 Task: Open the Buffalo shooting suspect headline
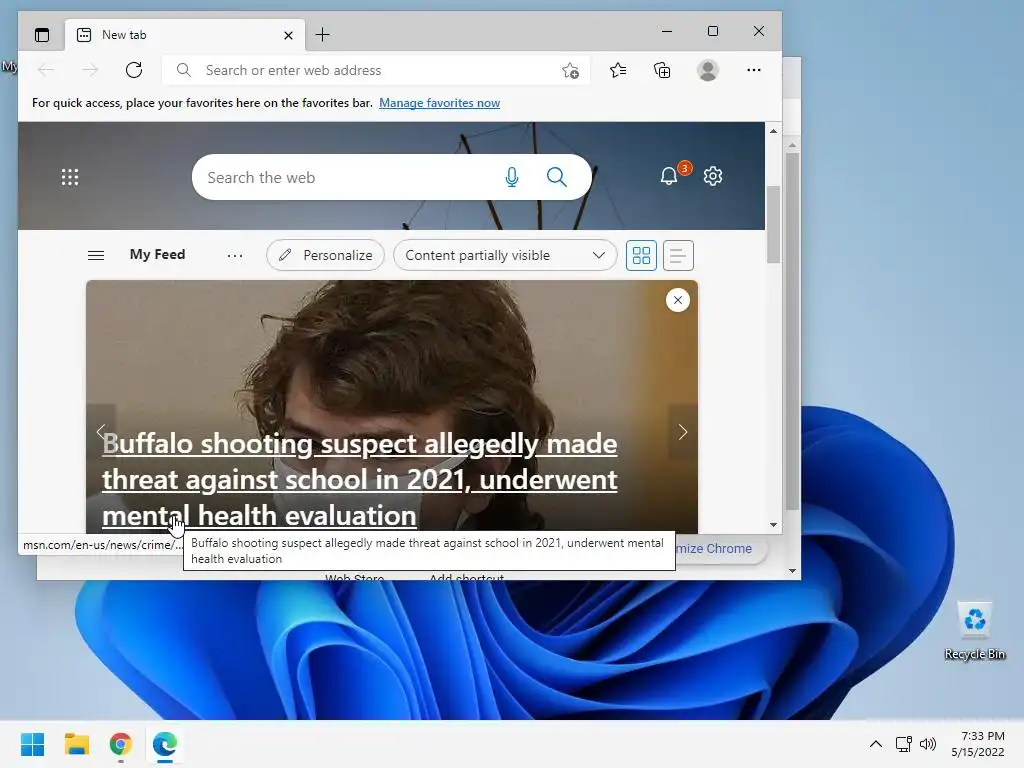coord(360,479)
